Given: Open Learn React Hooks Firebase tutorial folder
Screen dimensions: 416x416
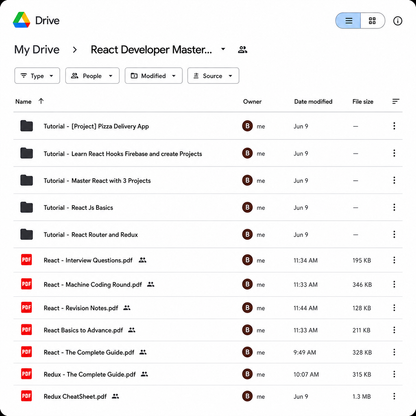Looking at the screenshot, I should [x=123, y=154].
